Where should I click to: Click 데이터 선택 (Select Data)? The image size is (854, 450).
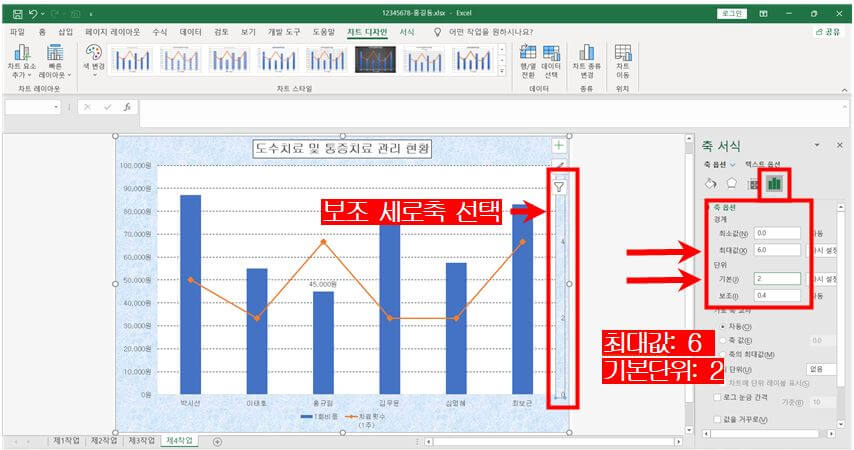[x=551, y=61]
